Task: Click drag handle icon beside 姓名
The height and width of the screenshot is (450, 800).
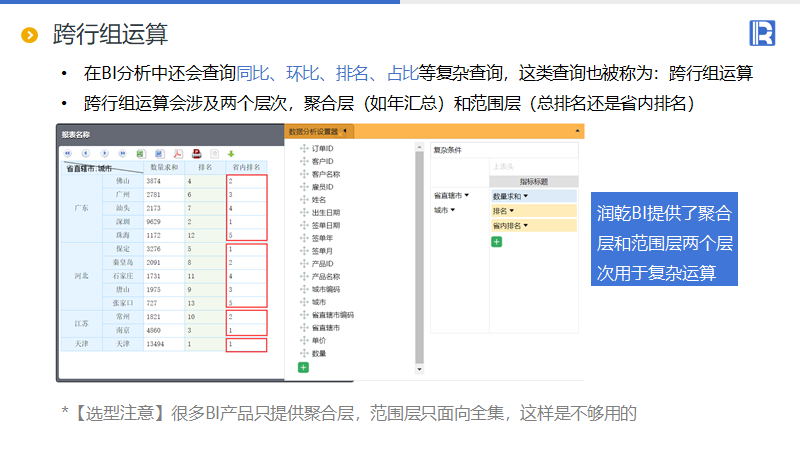Action: point(304,199)
